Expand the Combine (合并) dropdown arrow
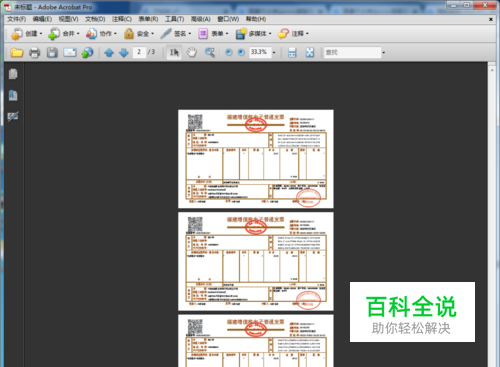500x367 pixels. click(x=78, y=34)
